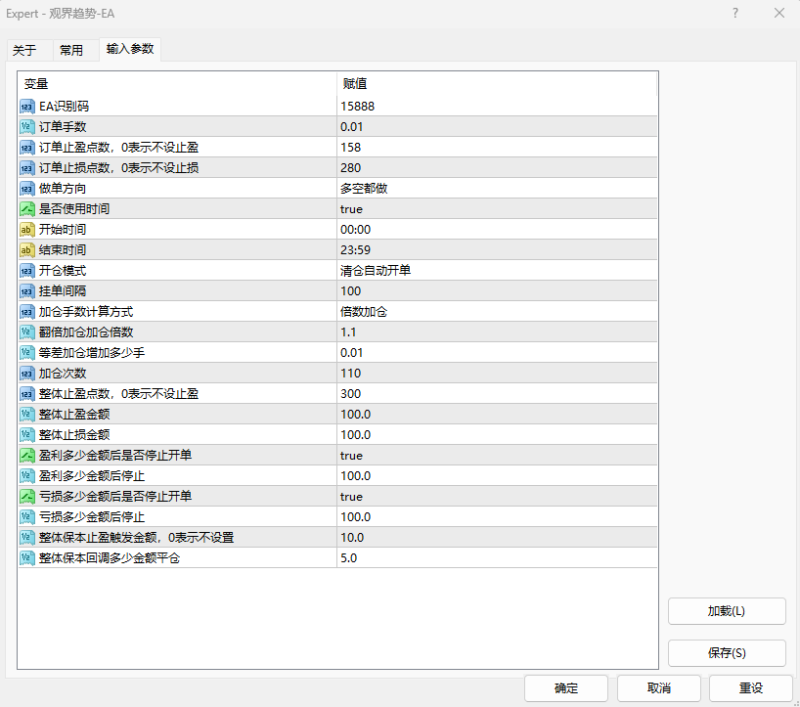Open the 做单方向 selection showing 多空都做
Screen dimensions: 800x707
point(450,187)
